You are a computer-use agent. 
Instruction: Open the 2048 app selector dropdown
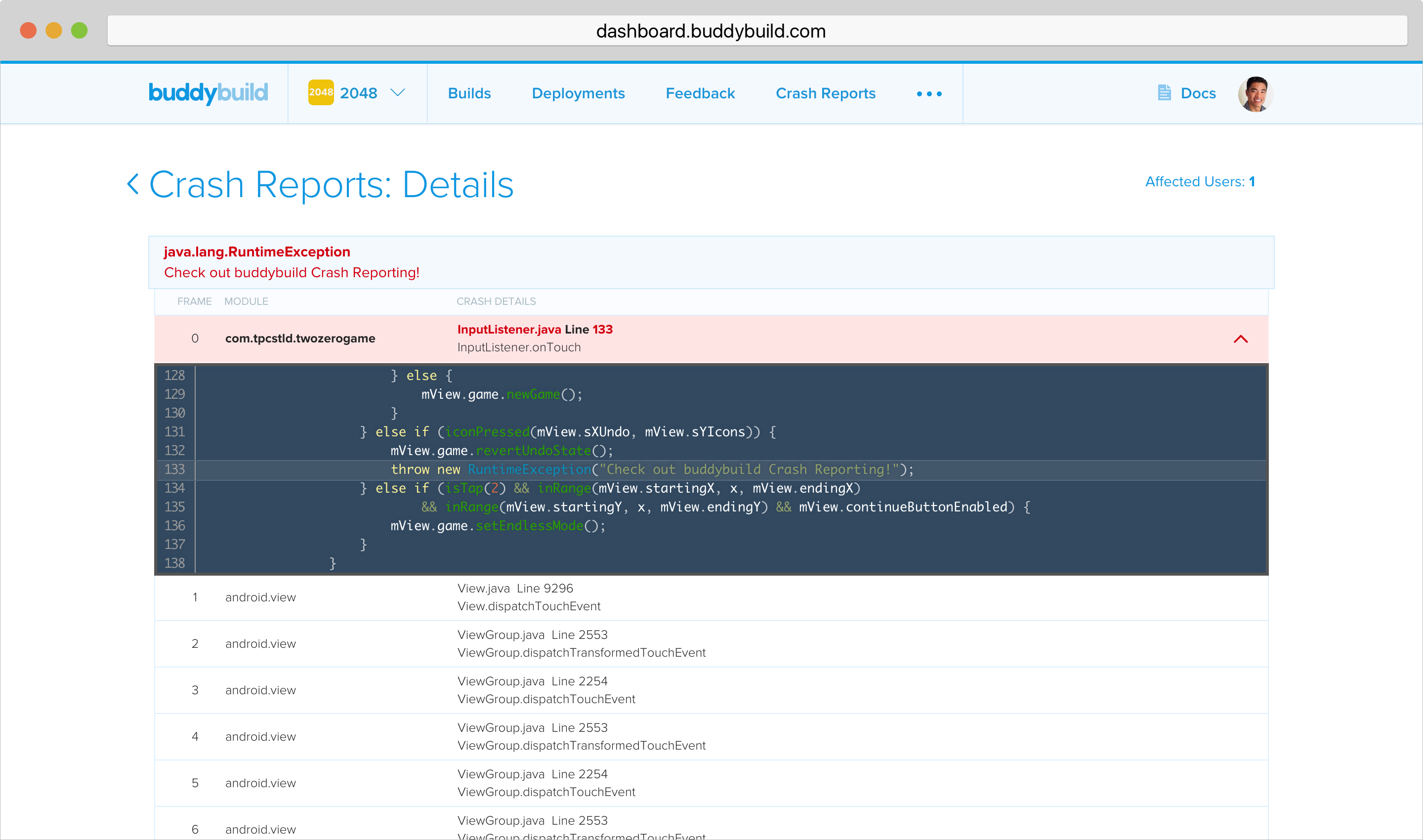[x=398, y=93]
